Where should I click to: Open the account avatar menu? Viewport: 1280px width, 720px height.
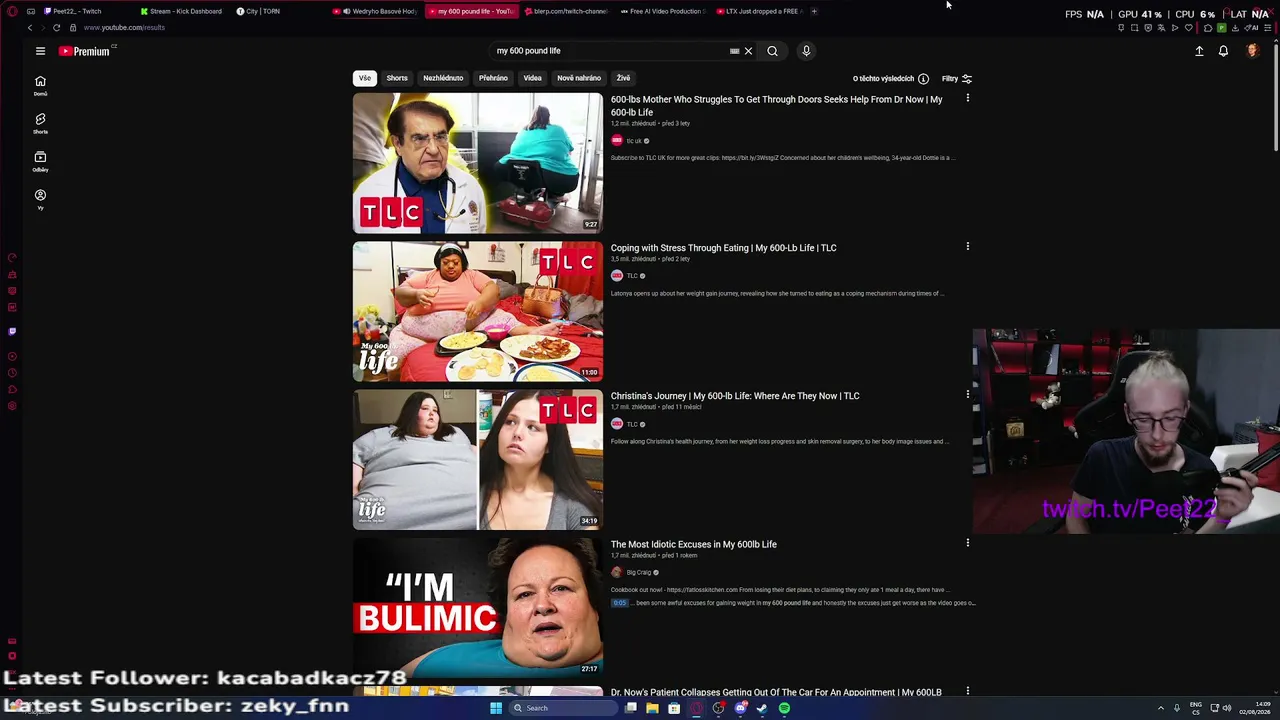(1253, 51)
